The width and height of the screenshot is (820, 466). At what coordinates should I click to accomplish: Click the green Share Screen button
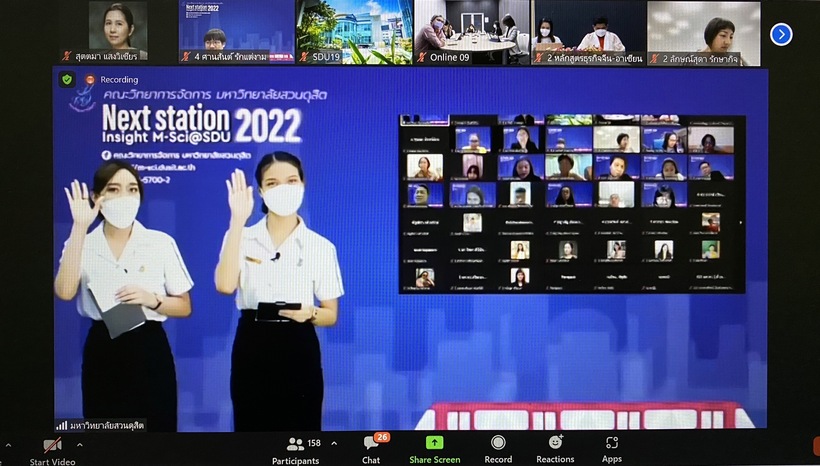(435, 450)
